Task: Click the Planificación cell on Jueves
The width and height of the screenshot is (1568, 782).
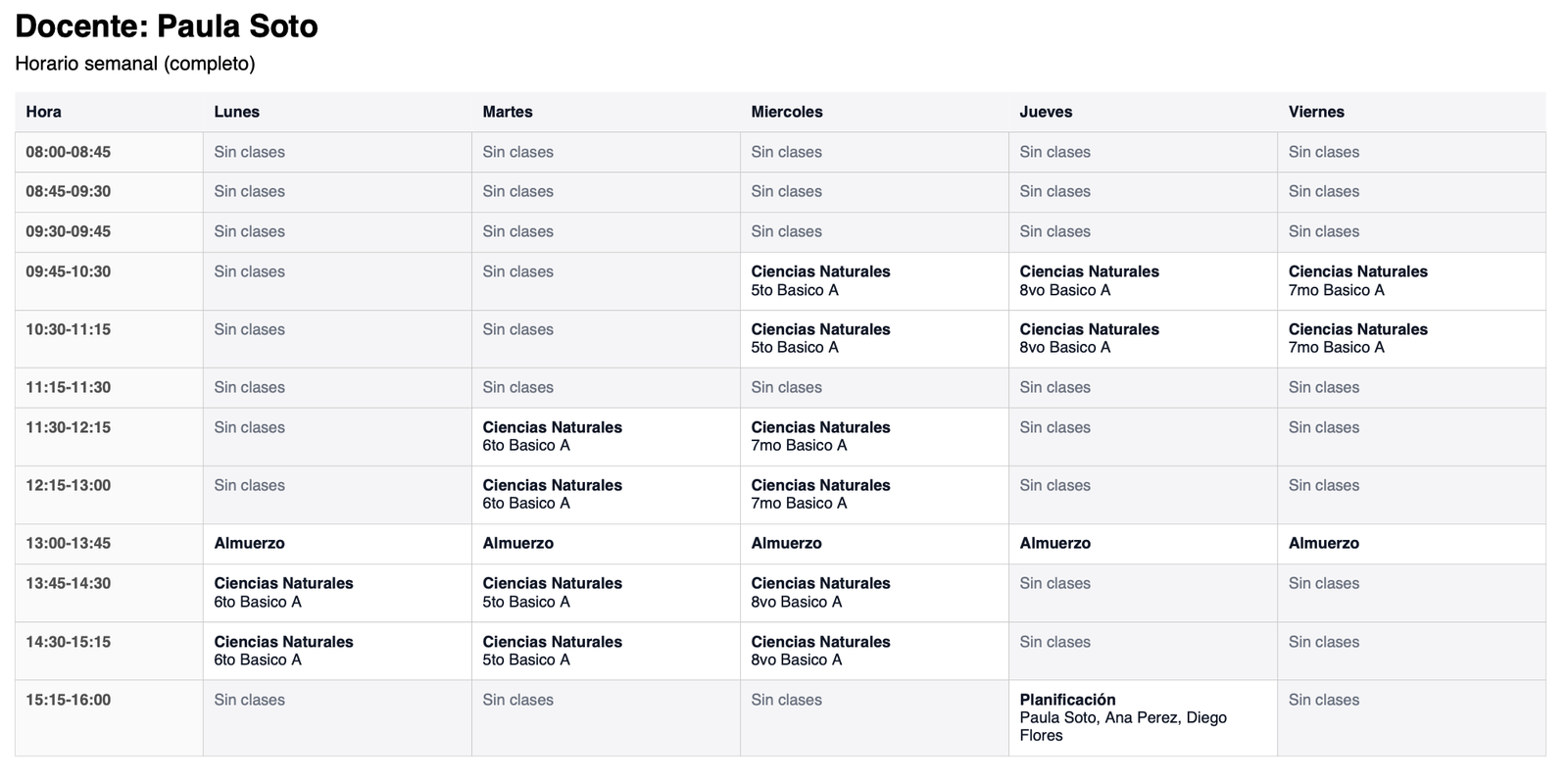Action: (x=1122, y=717)
